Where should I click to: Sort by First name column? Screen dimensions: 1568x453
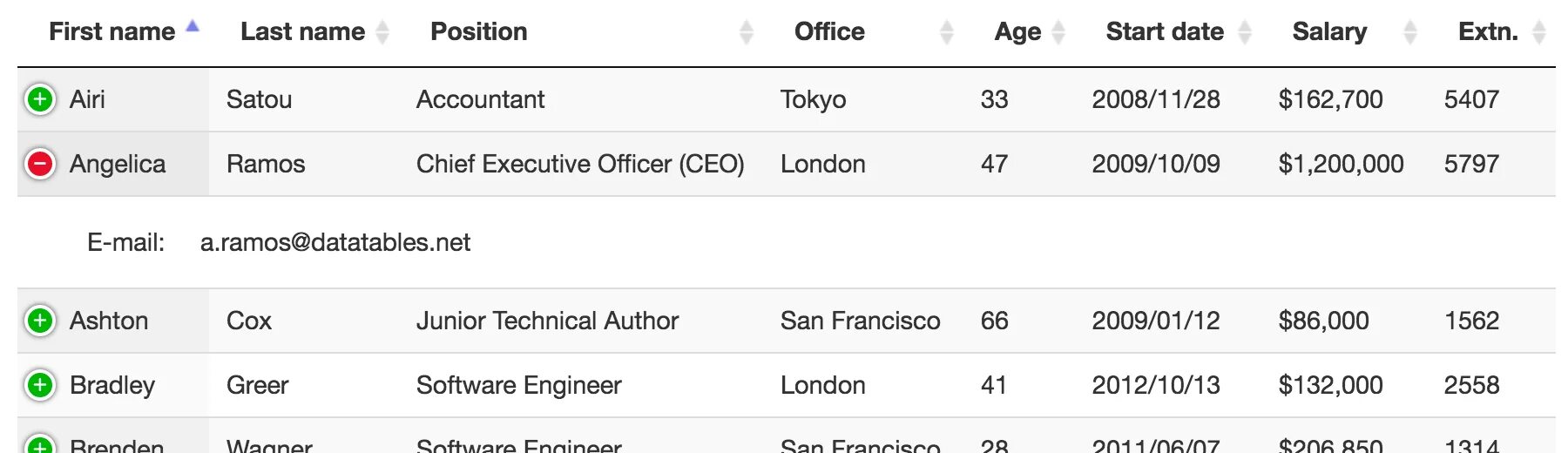[x=112, y=31]
